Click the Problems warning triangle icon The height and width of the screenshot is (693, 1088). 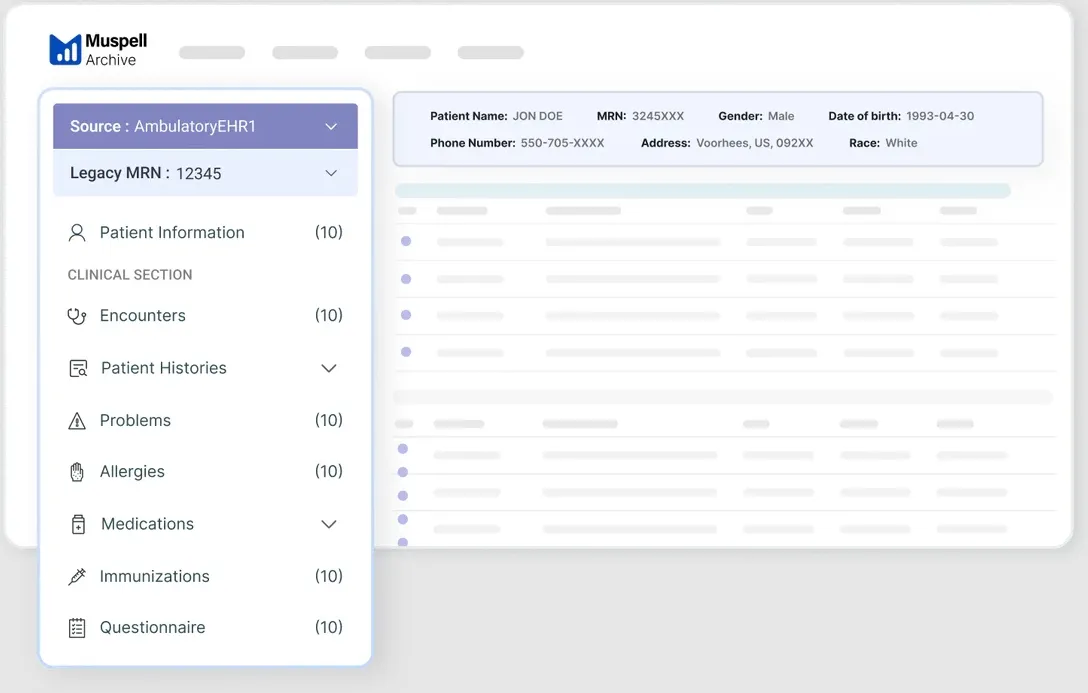coord(77,421)
